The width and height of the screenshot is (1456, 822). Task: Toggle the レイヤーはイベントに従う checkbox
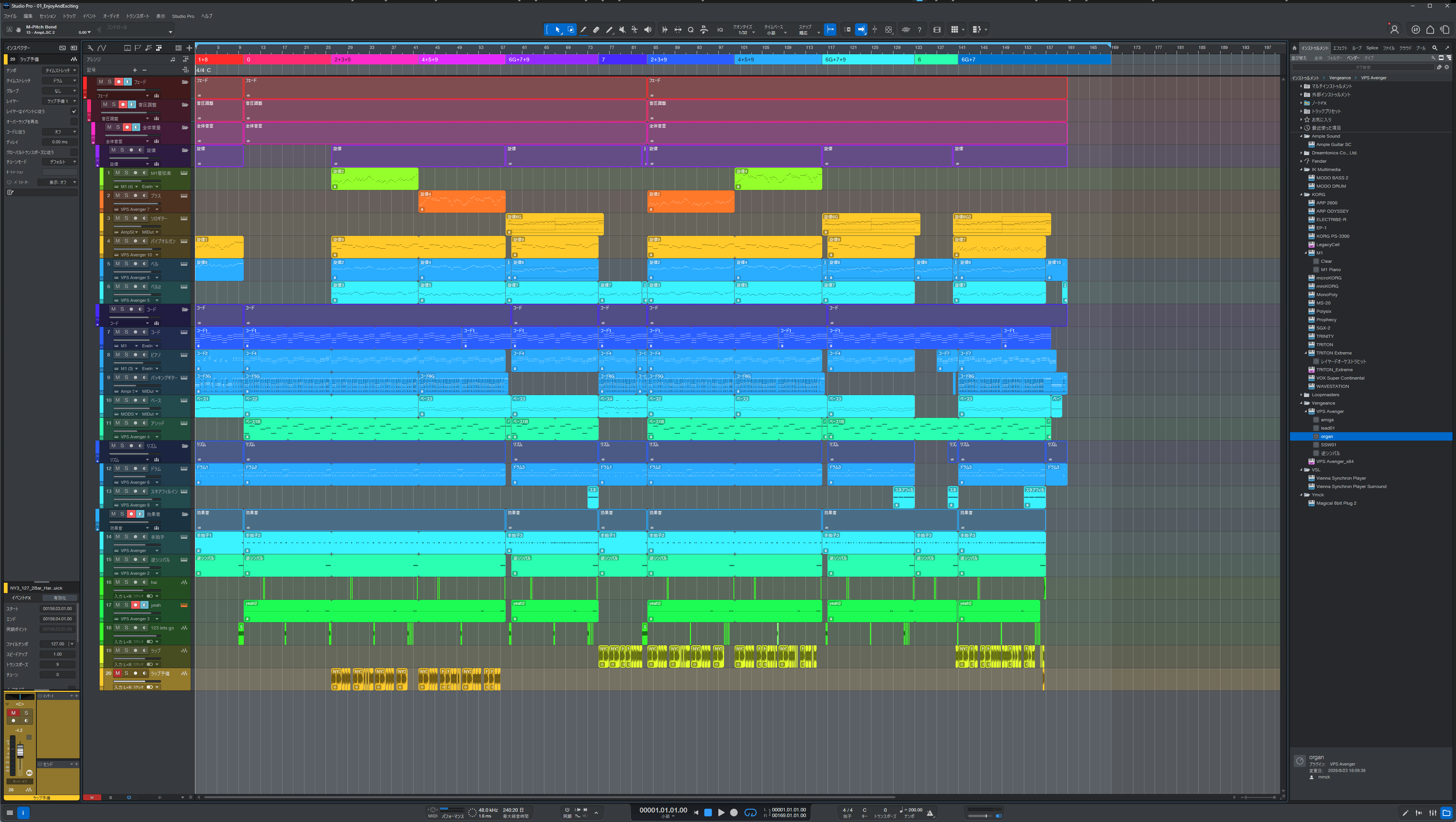pyautogui.click(x=74, y=111)
